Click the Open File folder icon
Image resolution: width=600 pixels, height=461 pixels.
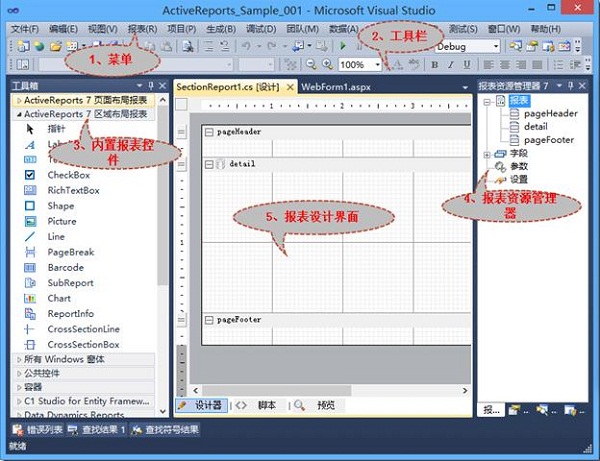[56, 46]
